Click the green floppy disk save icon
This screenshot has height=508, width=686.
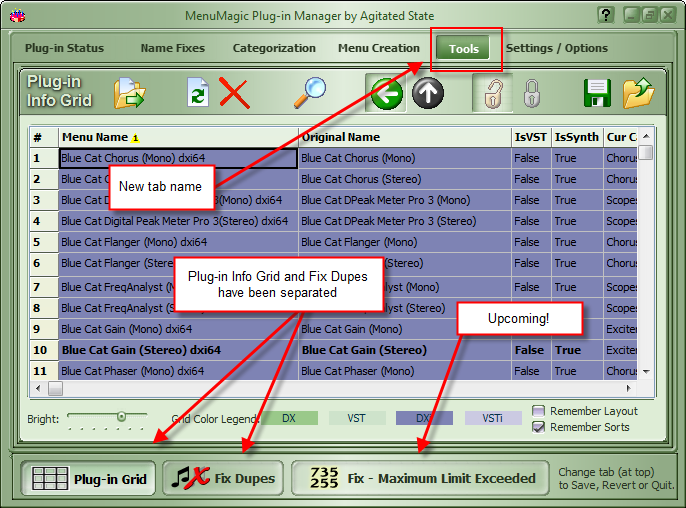click(597, 93)
